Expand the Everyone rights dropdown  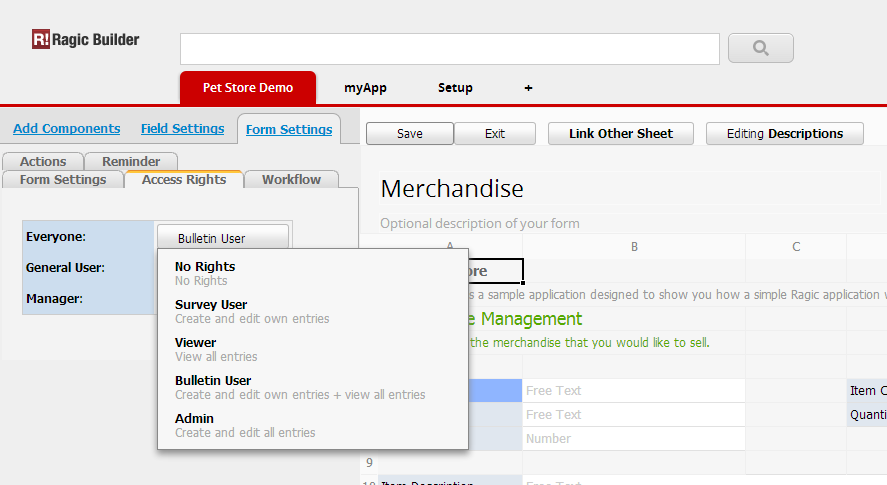pos(222,238)
